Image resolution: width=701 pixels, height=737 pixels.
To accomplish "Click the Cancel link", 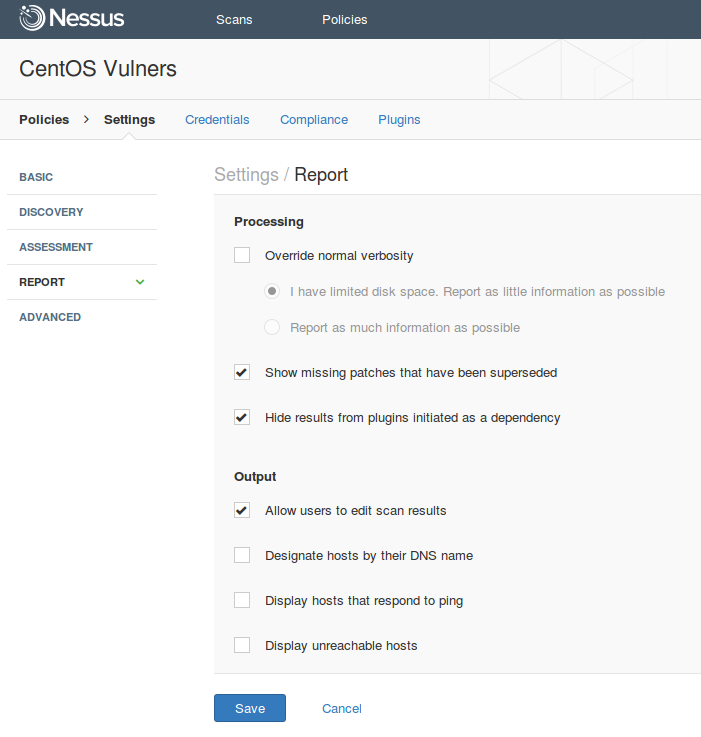I will coord(342,709).
